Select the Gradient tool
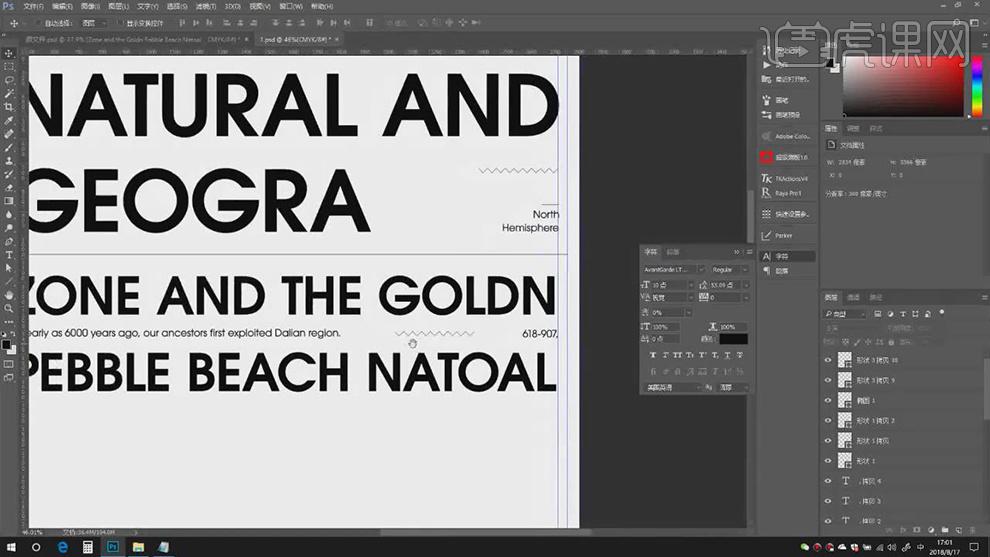The width and height of the screenshot is (990, 557). pyautogui.click(x=9, y=201)
